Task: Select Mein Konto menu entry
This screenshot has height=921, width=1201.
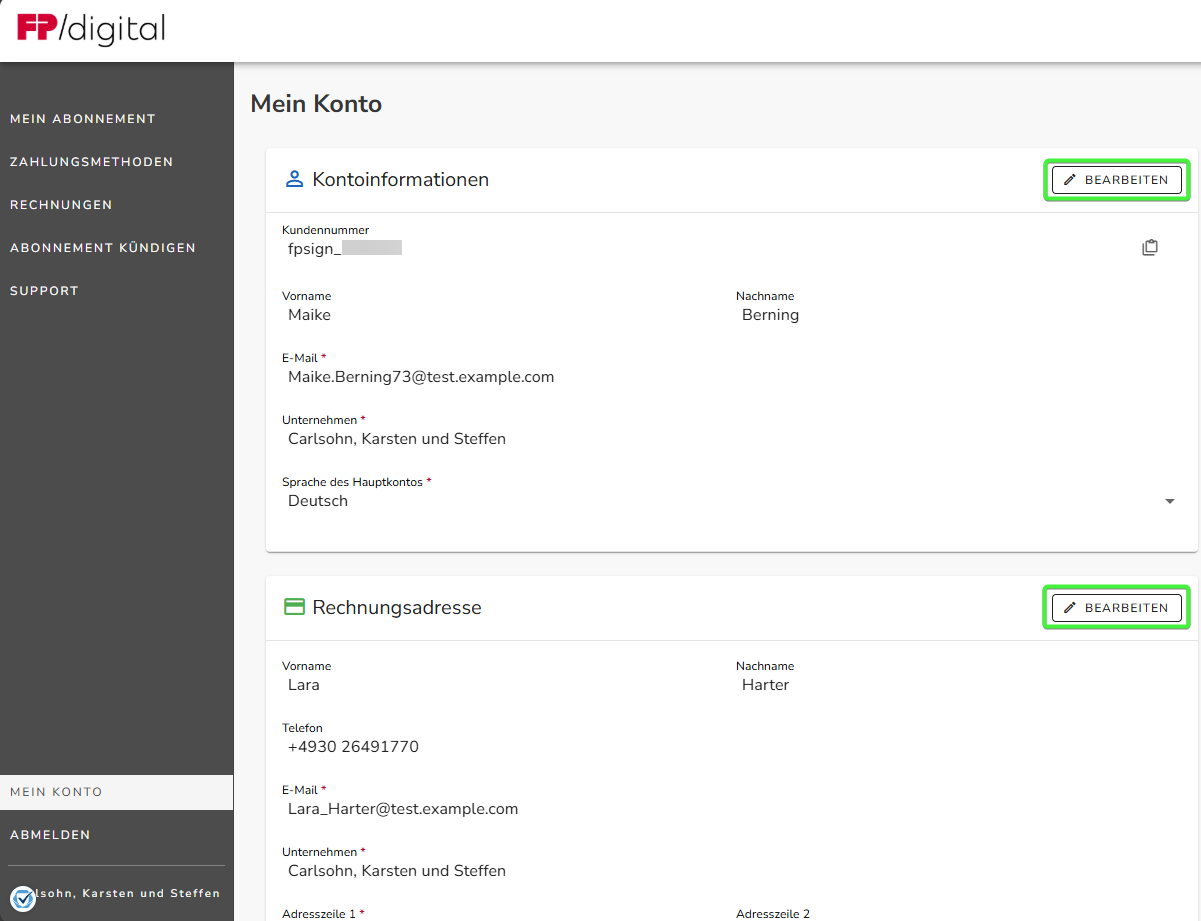Action: [x=57, y=792]
